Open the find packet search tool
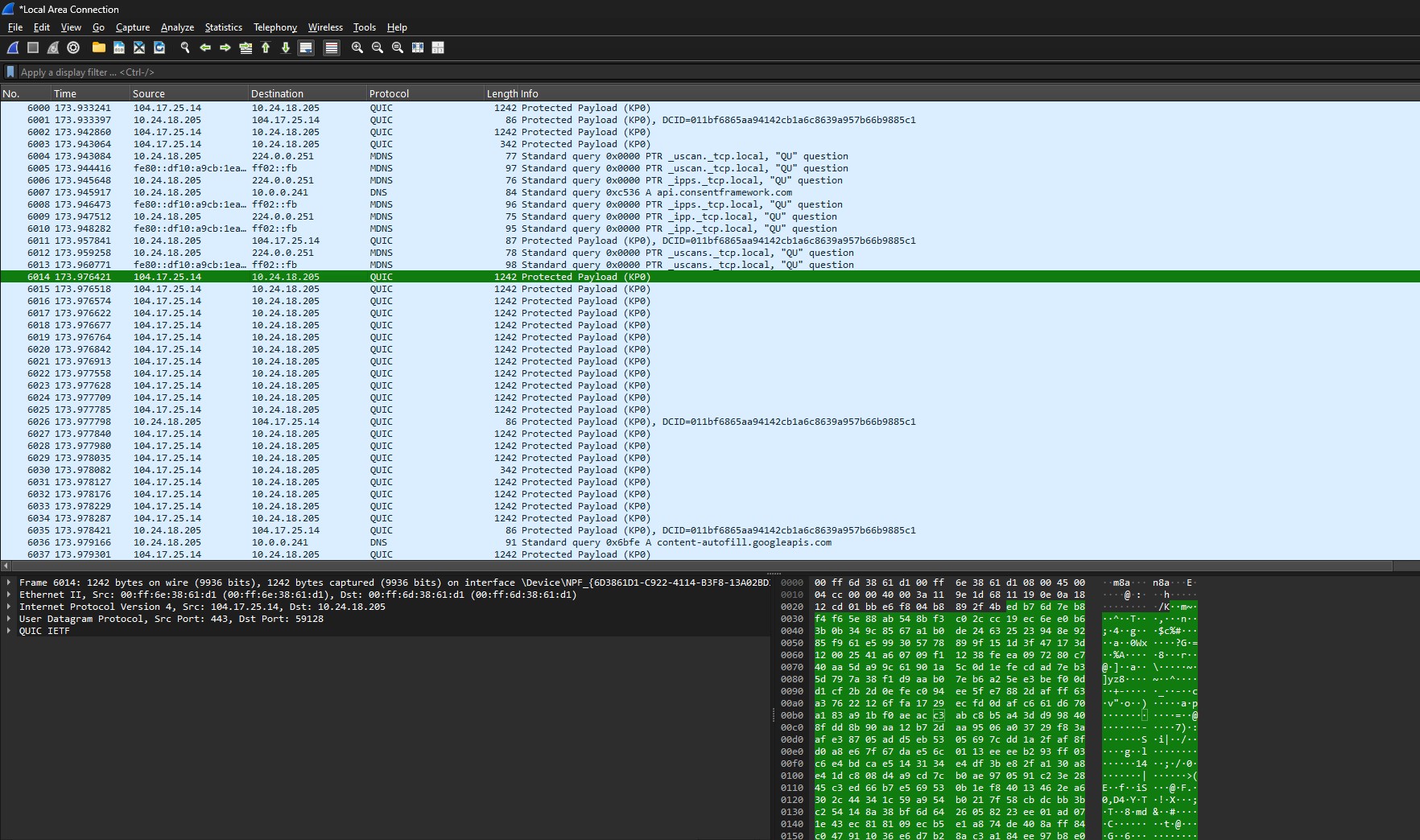Image resolution: width=1420 pixels, height=840 pixels. pos(184,47)
